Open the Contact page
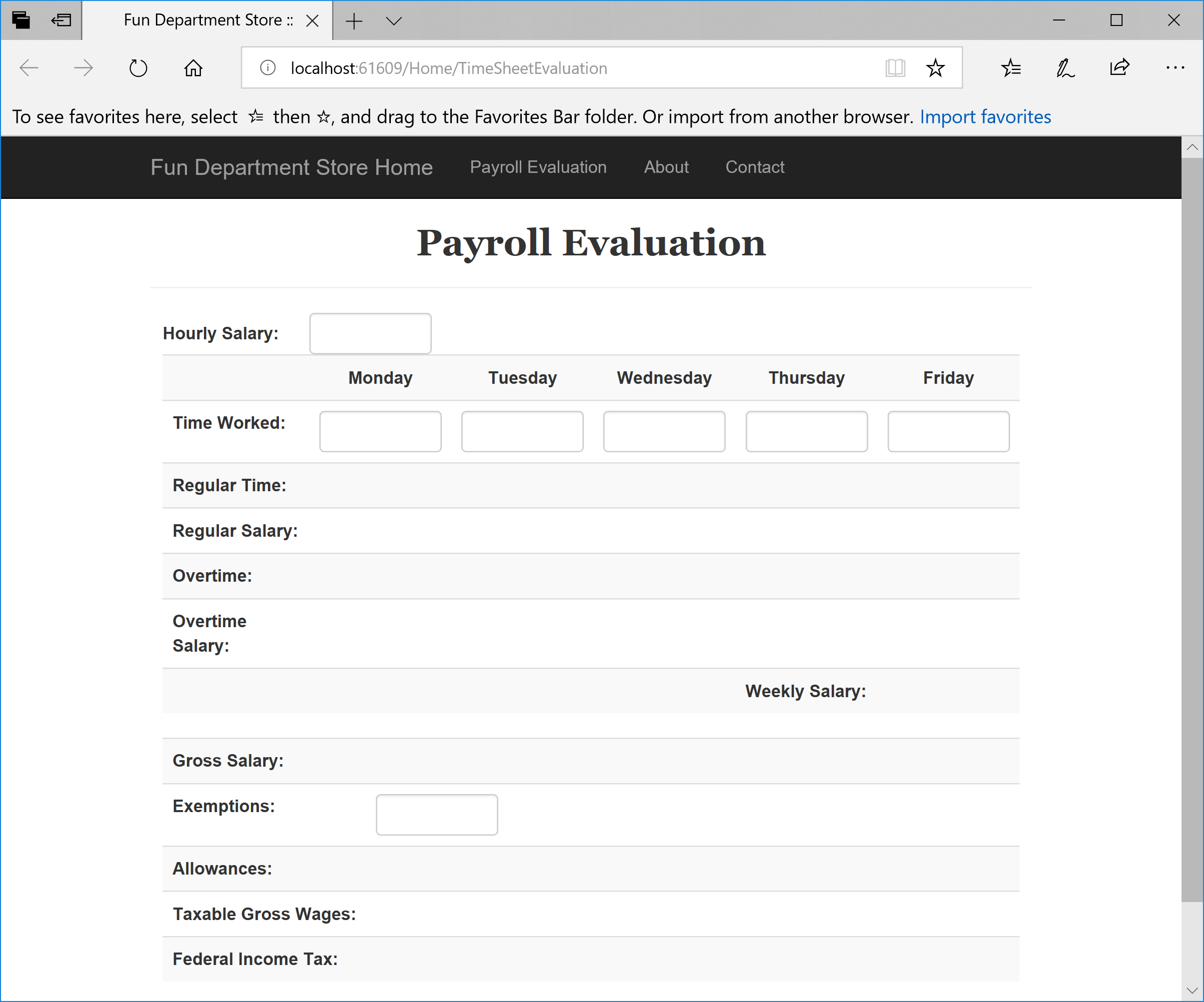The width and height of the screenshot is (1204, 1002). (x=755, y=167)
